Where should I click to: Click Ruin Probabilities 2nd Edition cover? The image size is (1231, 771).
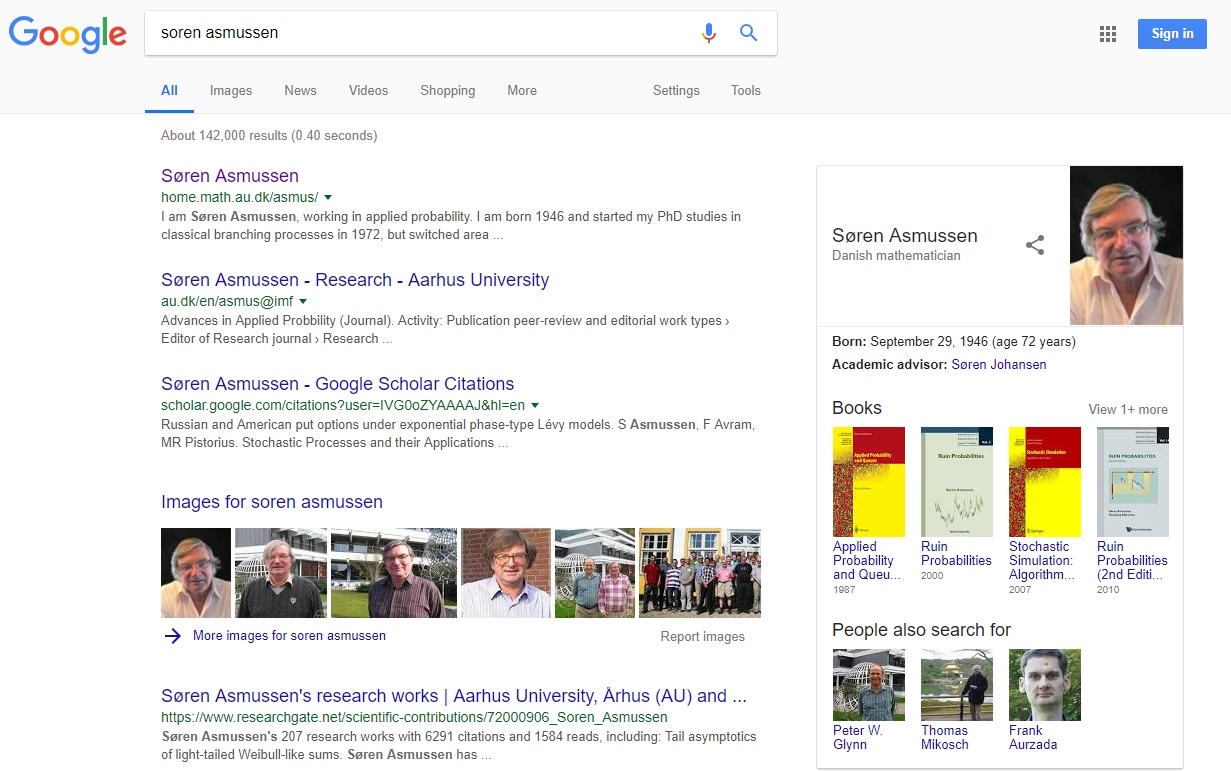pyautogui.click(x=1133, y=482)
